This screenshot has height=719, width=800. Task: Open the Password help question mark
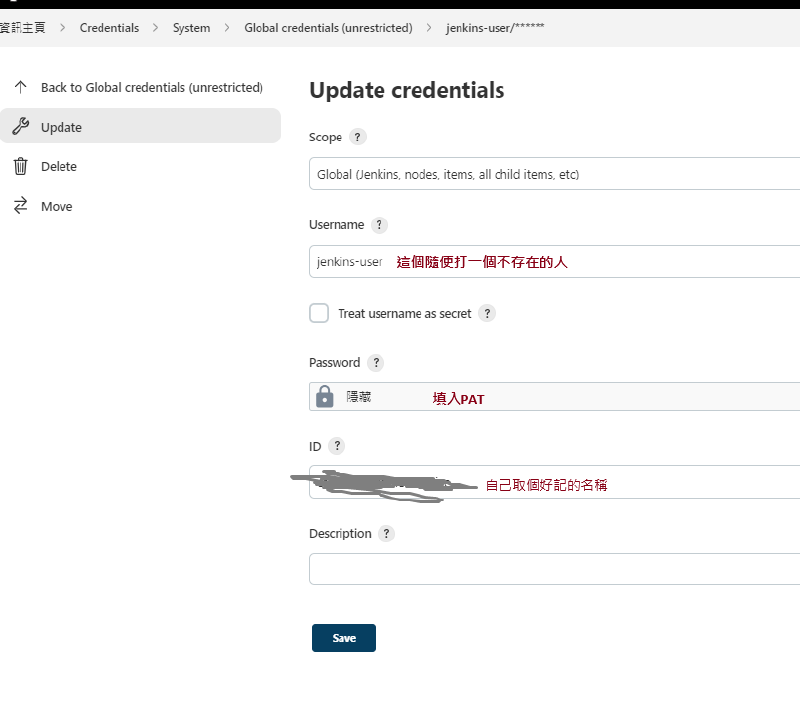(375, 363)
